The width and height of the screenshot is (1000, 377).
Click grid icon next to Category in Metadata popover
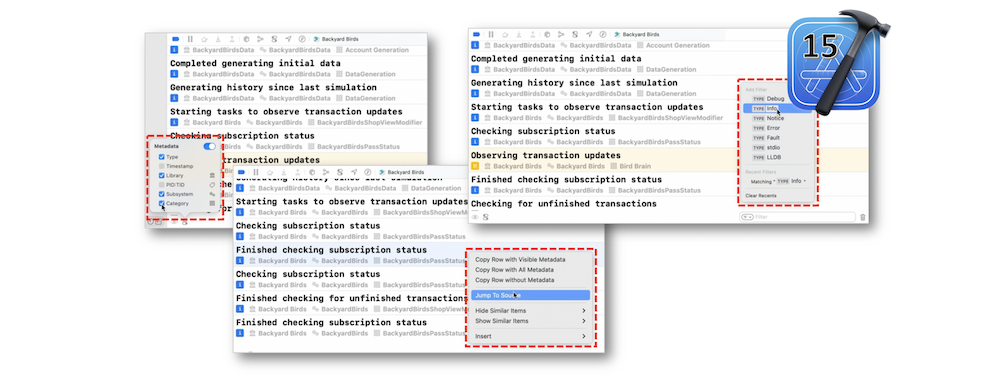click(x=212, y=203)
